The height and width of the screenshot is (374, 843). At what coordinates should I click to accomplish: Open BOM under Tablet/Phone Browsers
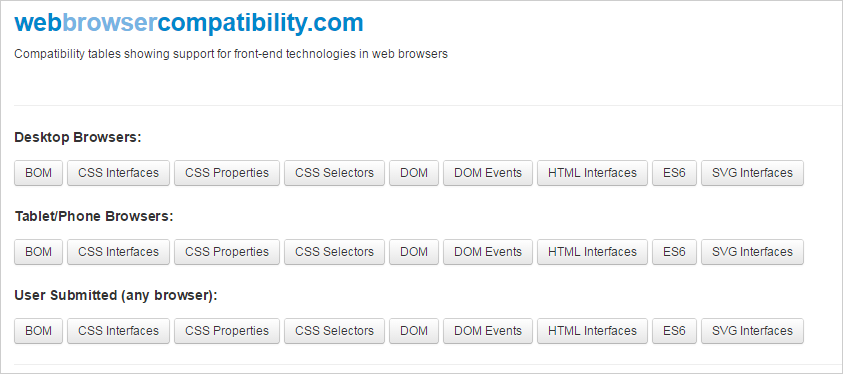click(38, 252)
